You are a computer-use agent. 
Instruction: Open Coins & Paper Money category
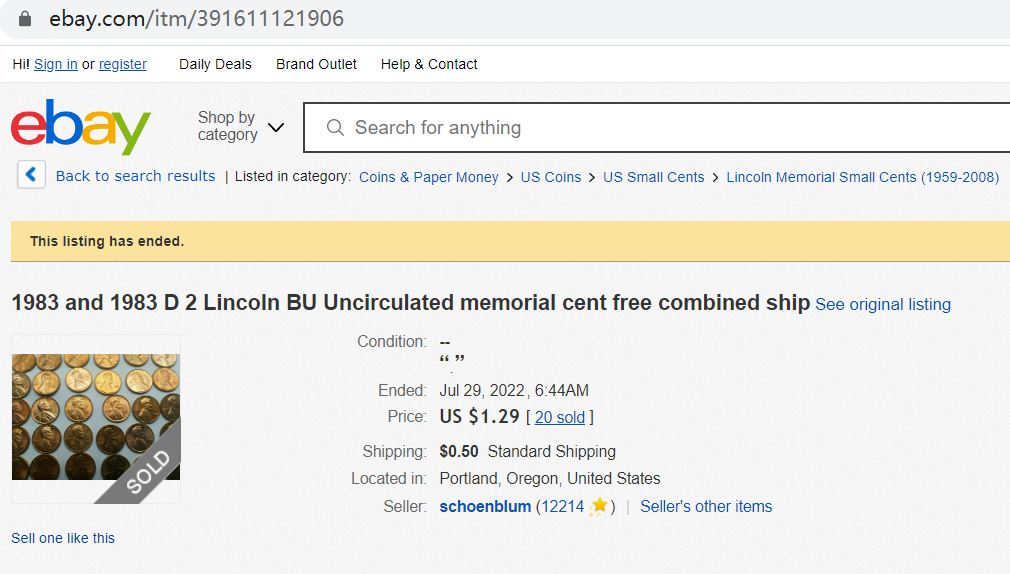[428, 177]
